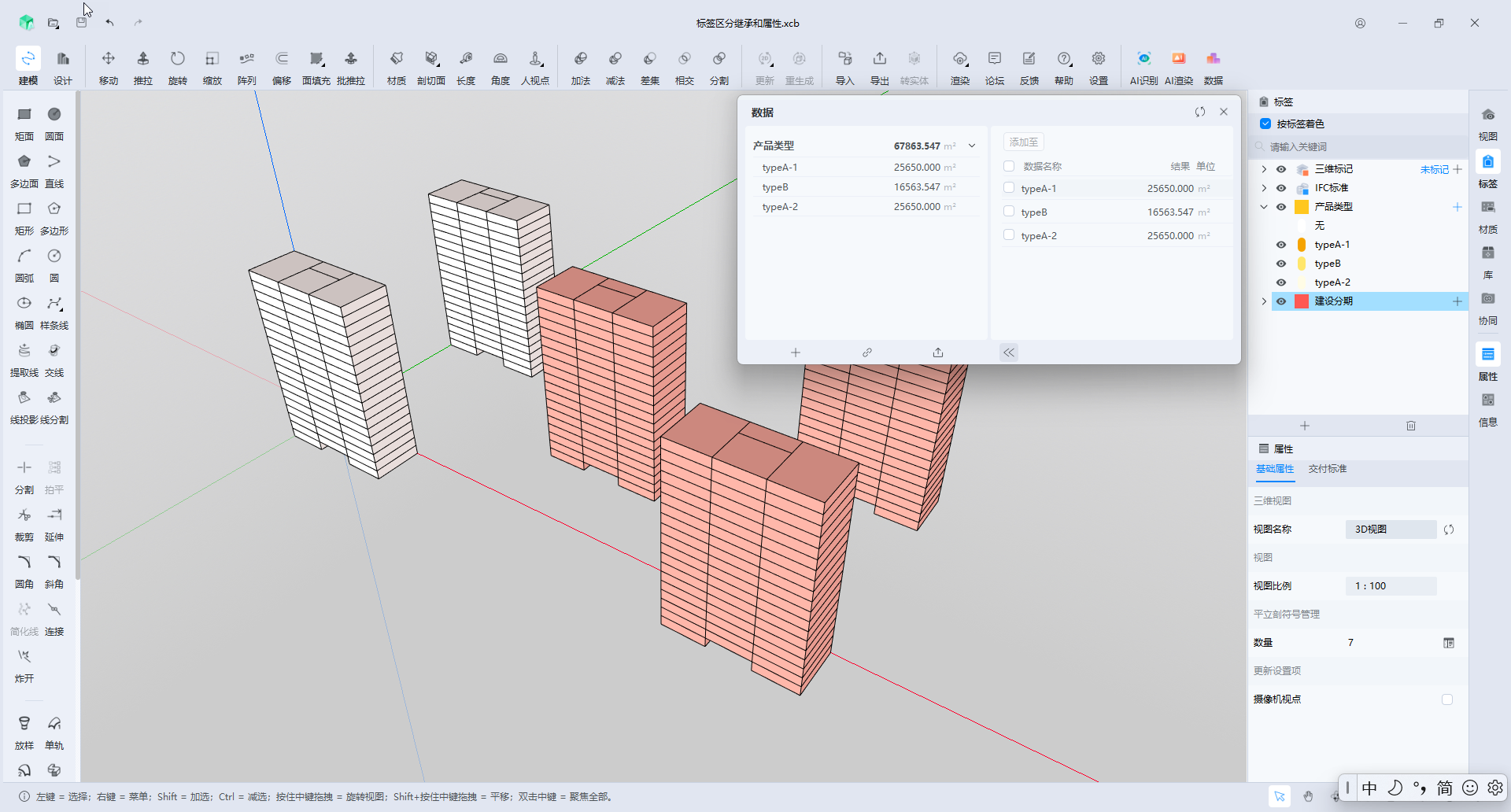
Task: Click the 旋转 rotate tool
Action: tap(177, 67)
